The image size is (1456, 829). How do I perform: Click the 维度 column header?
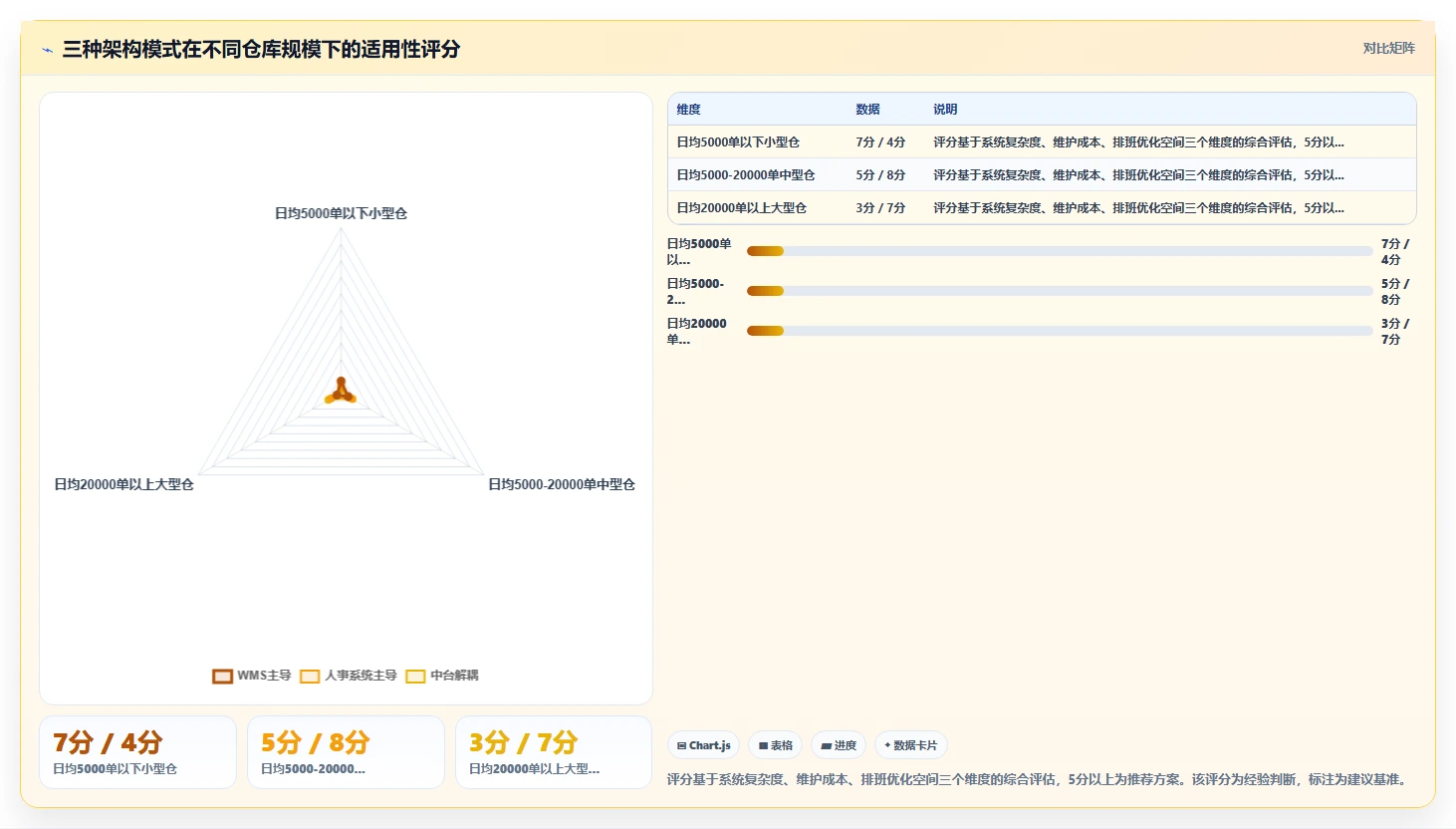[688, 110]
